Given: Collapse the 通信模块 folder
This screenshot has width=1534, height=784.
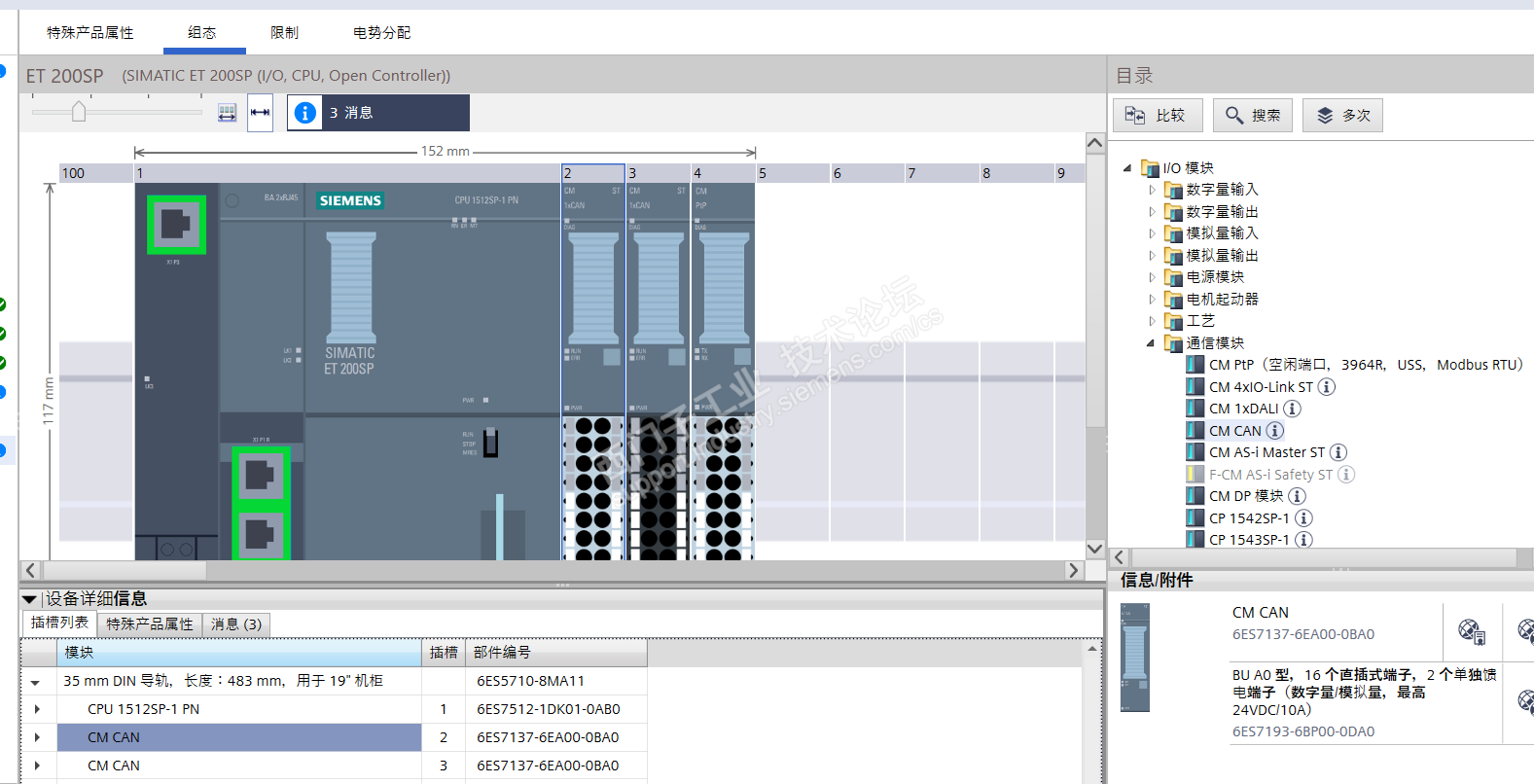Looking at the screenshot, I should point(1151,343).
